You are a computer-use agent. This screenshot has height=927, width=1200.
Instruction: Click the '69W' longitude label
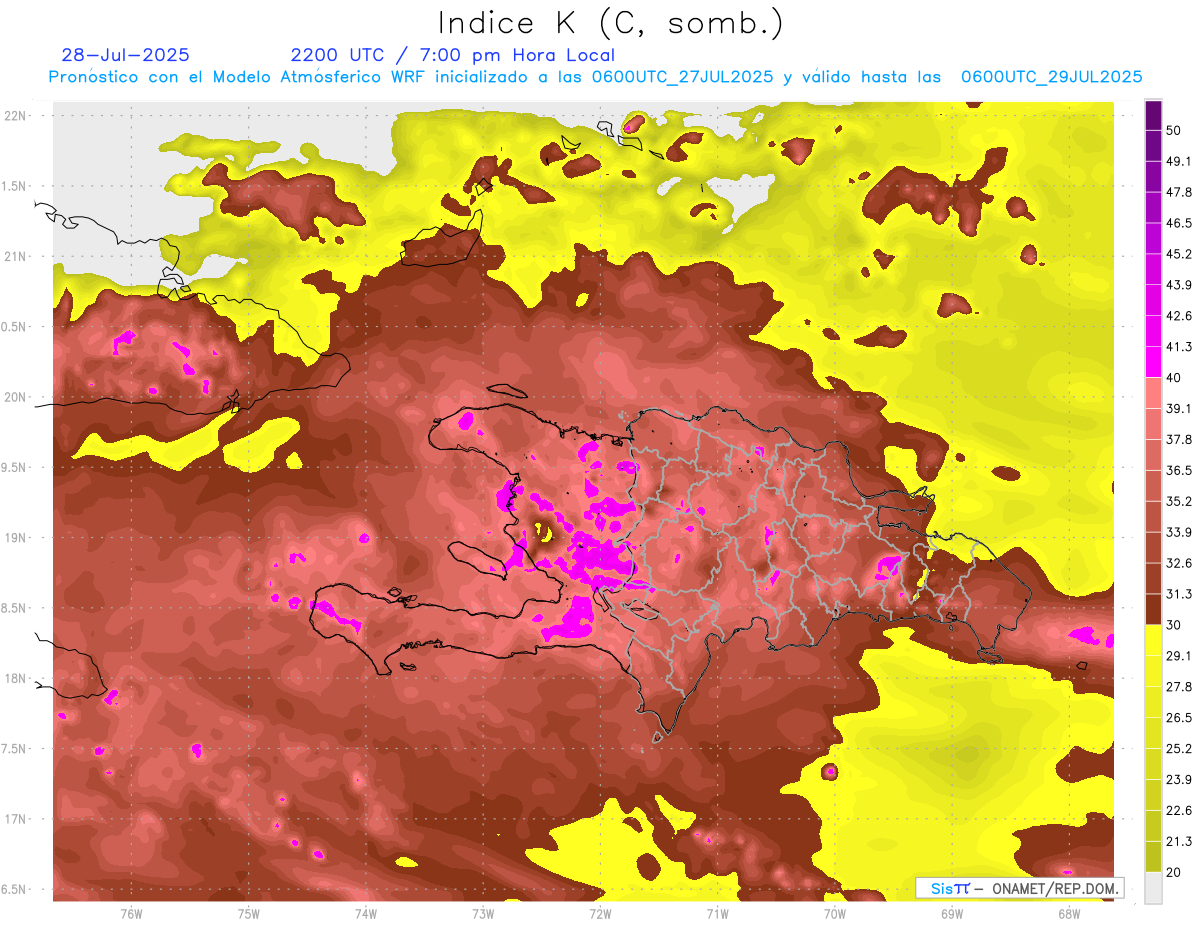click(x=952, y=914)
